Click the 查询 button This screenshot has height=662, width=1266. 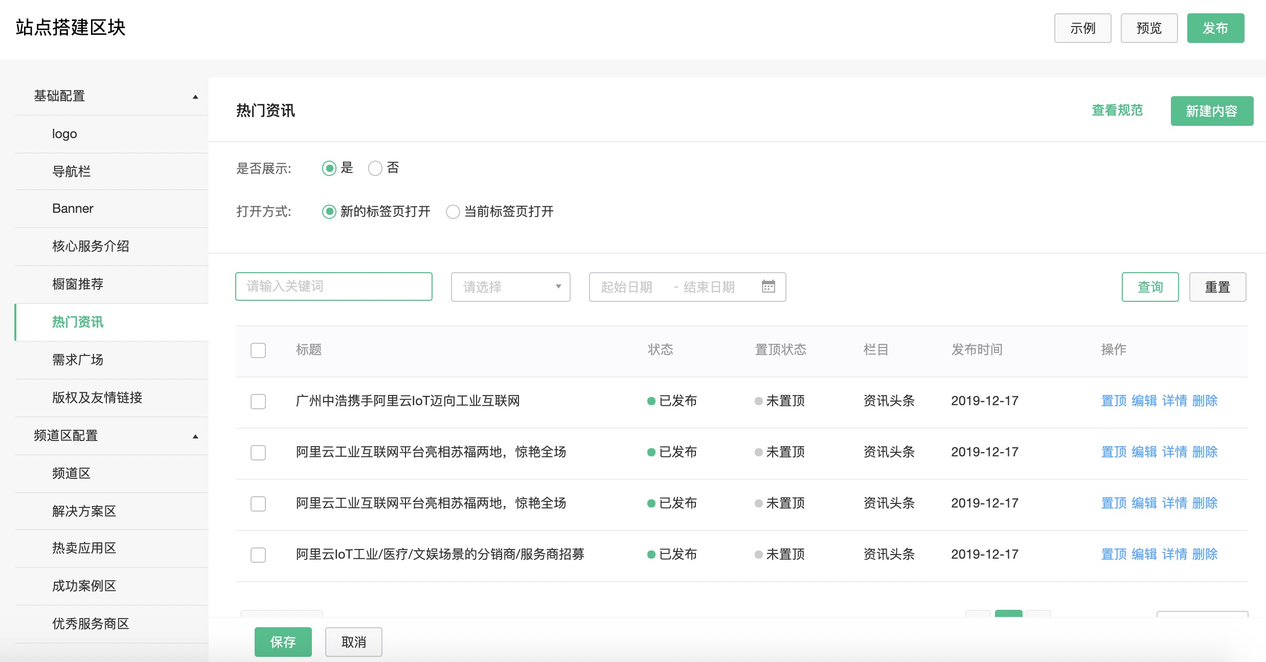point(1150,287)
